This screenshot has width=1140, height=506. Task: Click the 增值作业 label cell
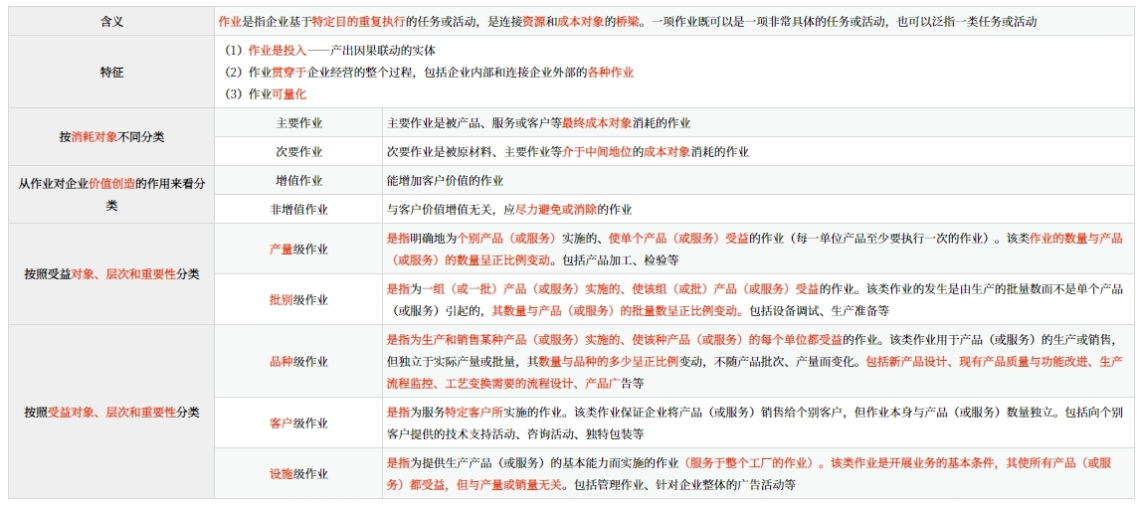[x=298, y=181]
